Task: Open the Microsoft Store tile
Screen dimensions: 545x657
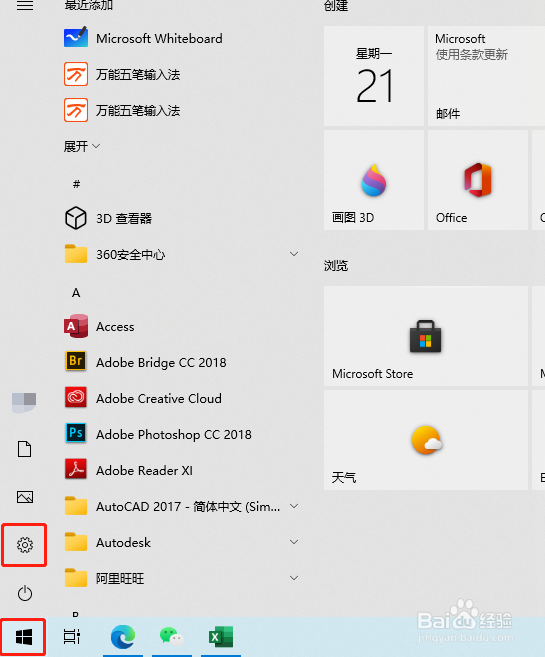Action: [426, 336]
